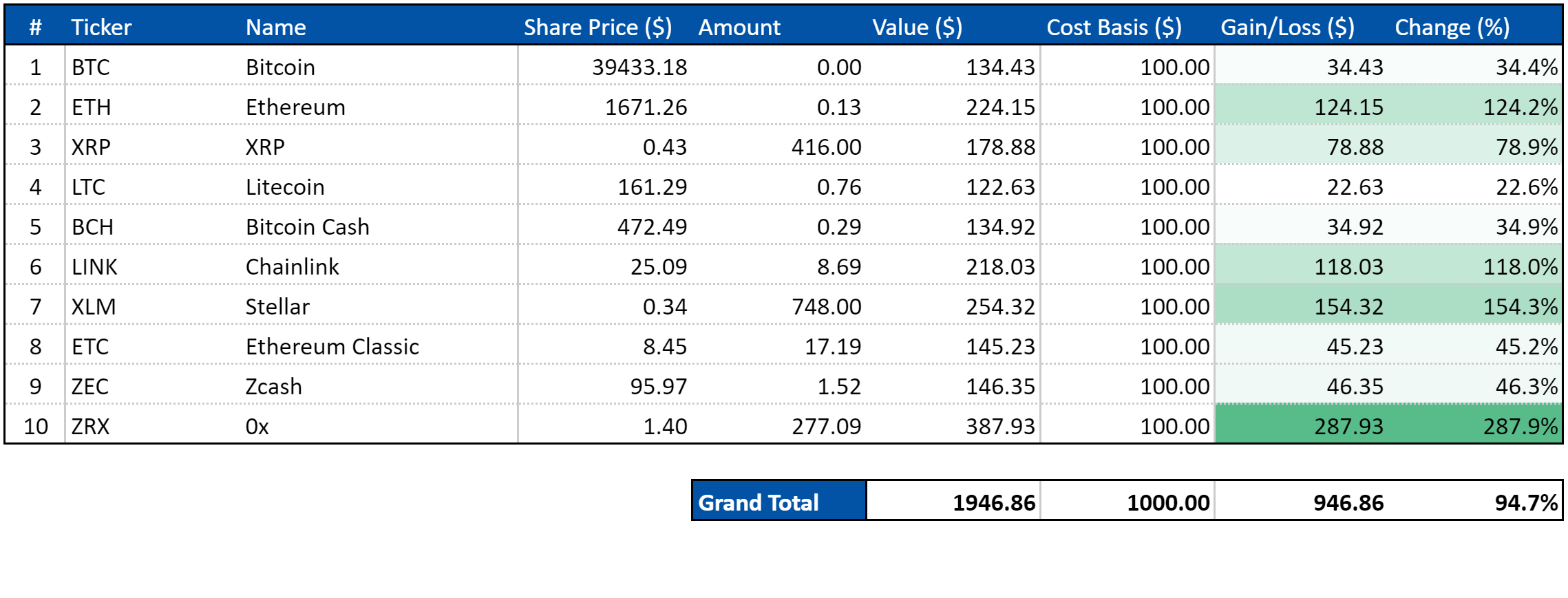1568x598 pixels.
Task: Click the change cell "287.9%"
Action: (1521, 427)
